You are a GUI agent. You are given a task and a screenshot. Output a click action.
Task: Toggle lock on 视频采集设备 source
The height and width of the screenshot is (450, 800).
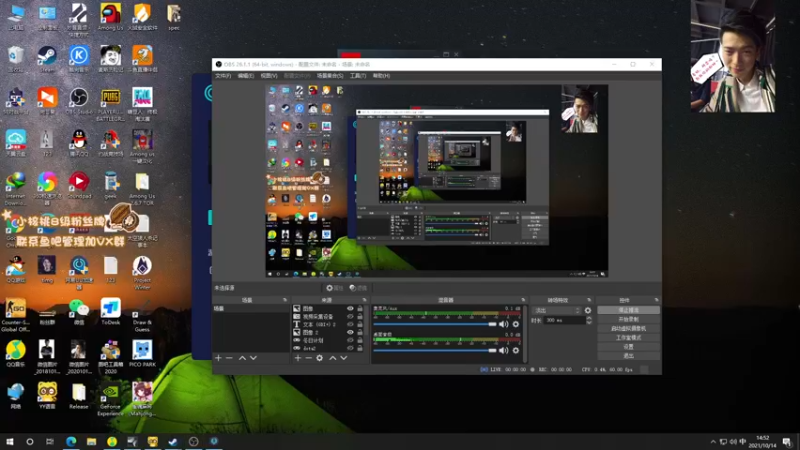360,316
